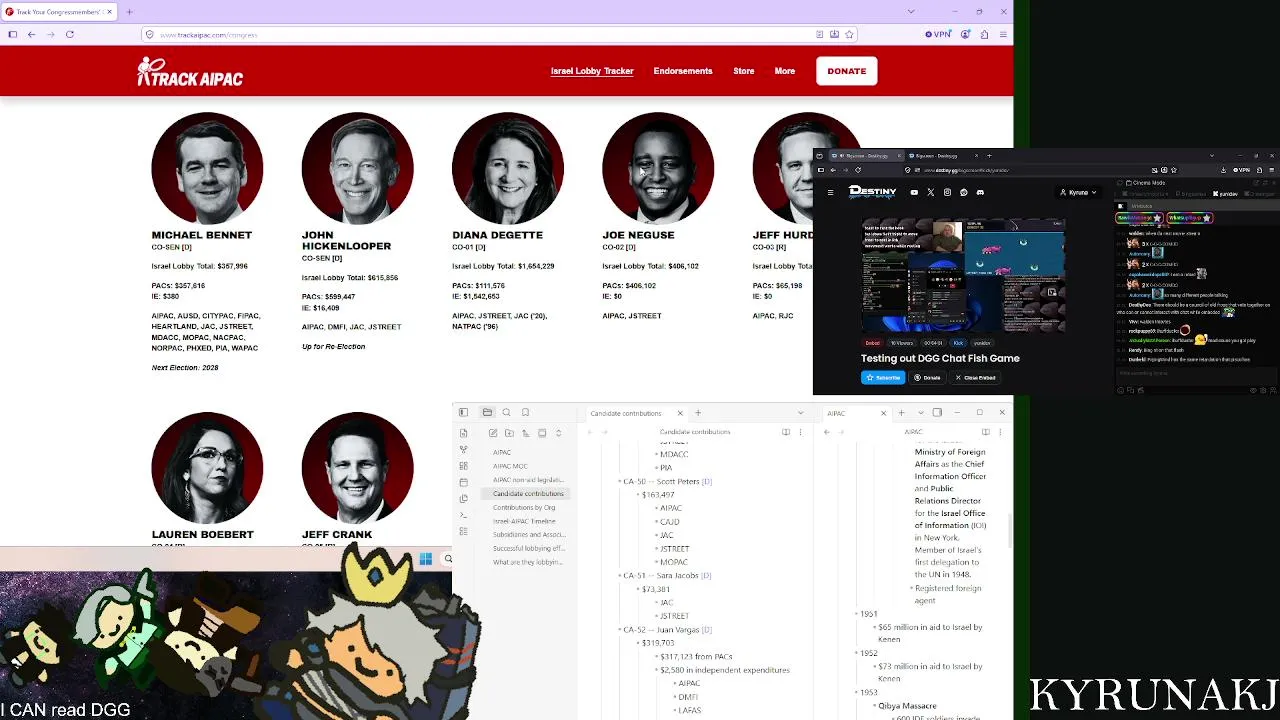This screenshot has height=720, width=1280.
Task: Create a new folder in Obsidian
Action: point(509,433)
